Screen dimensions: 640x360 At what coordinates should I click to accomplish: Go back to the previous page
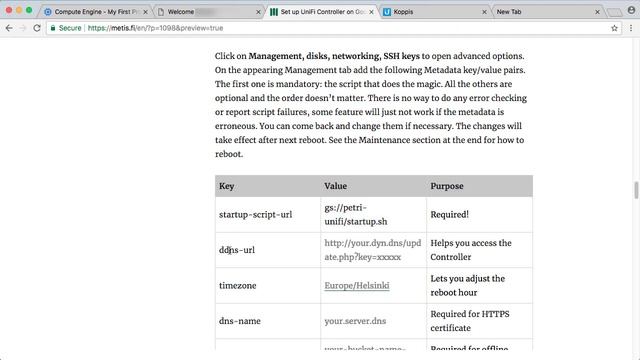coord(9,28)
